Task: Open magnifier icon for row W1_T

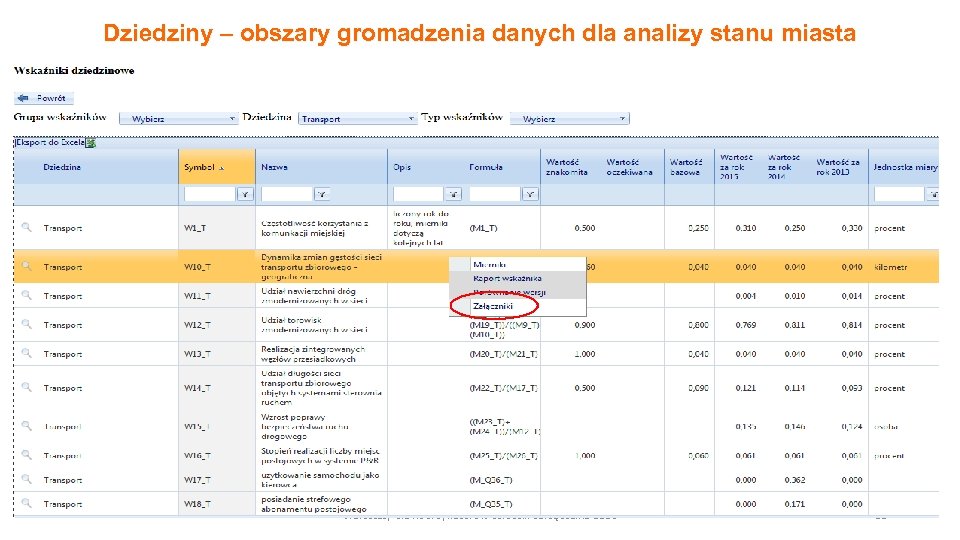Action: 26,227
